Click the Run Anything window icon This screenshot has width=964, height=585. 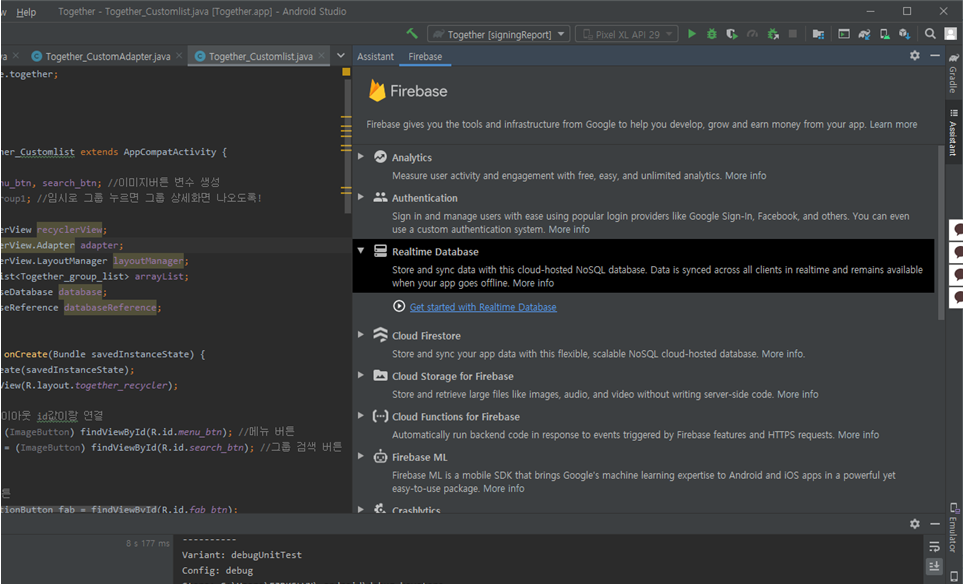[x=844, y=34]
